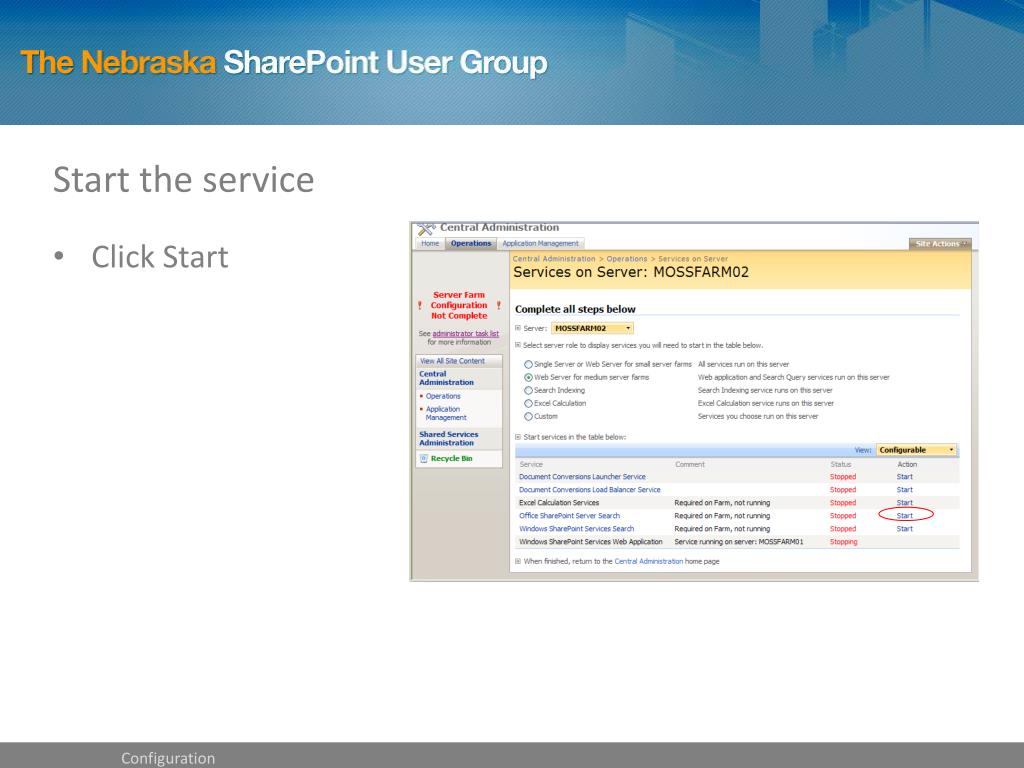The width and height of the screenshot is (1024, 768).
Task: Open the Recycle Bin icon in sidebar
Action: click(424, 458)
